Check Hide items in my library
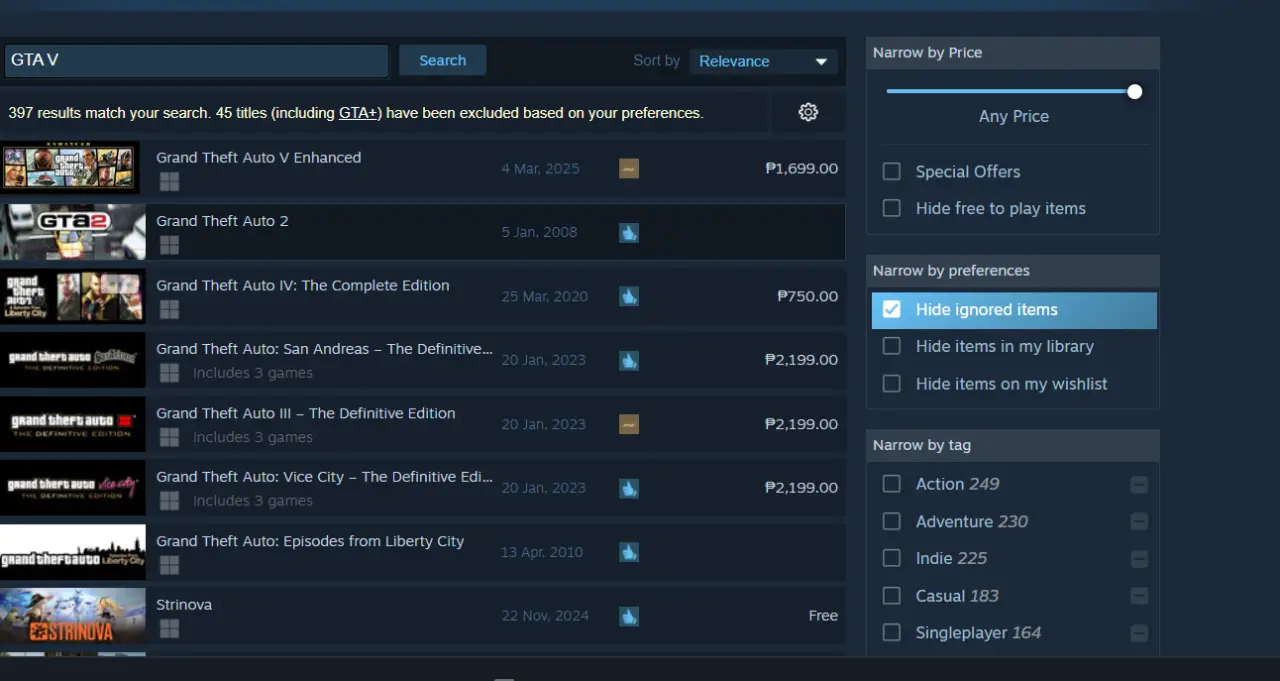 click(x=891, y=346)
